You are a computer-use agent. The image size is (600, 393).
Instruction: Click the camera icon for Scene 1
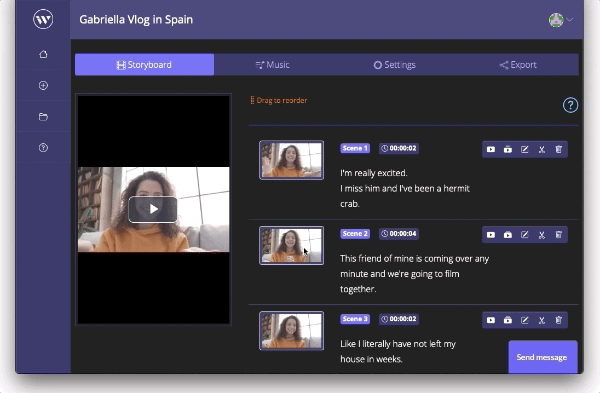tap(507, 149)
